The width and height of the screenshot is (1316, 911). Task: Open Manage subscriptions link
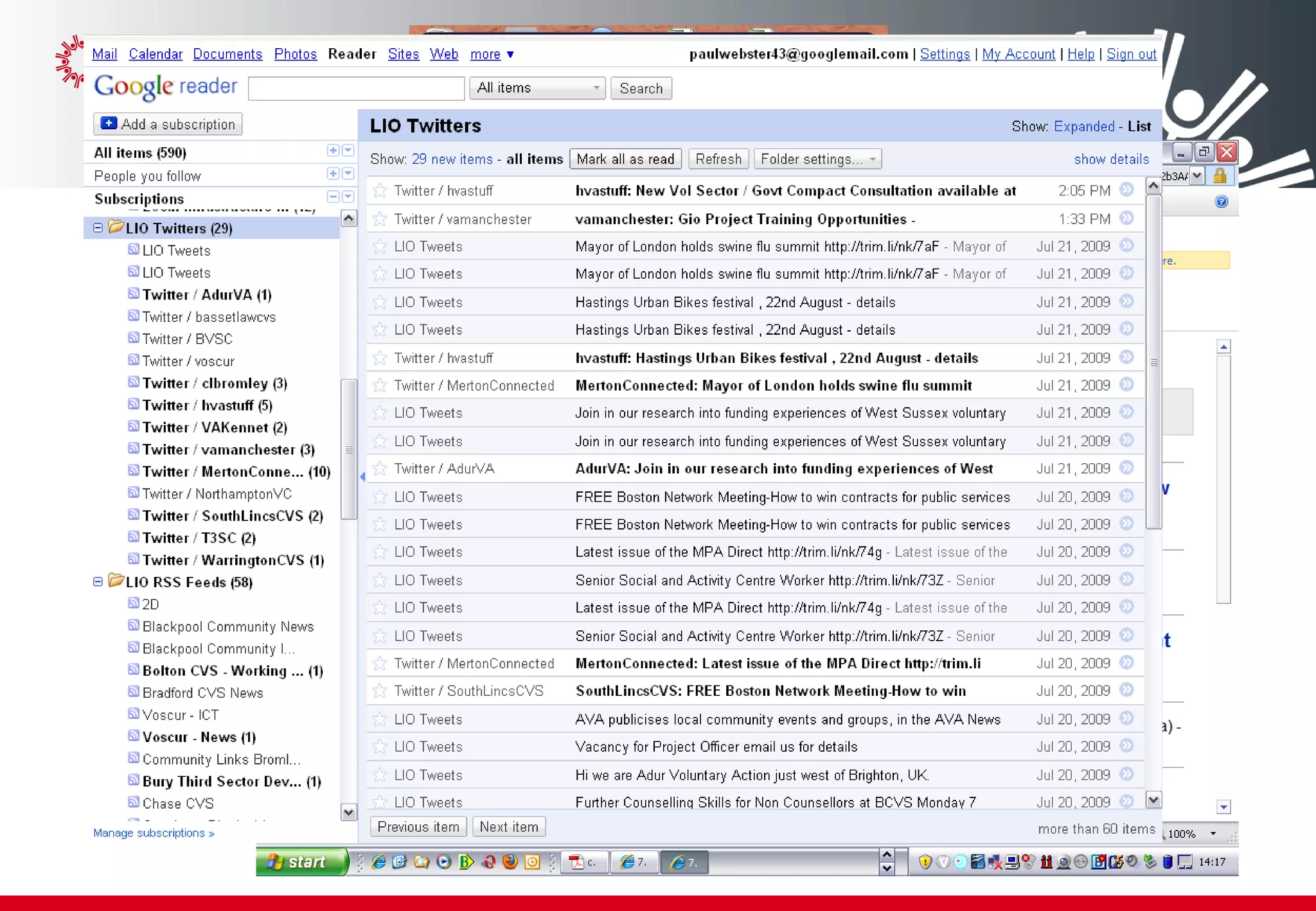tap(154, 833)
